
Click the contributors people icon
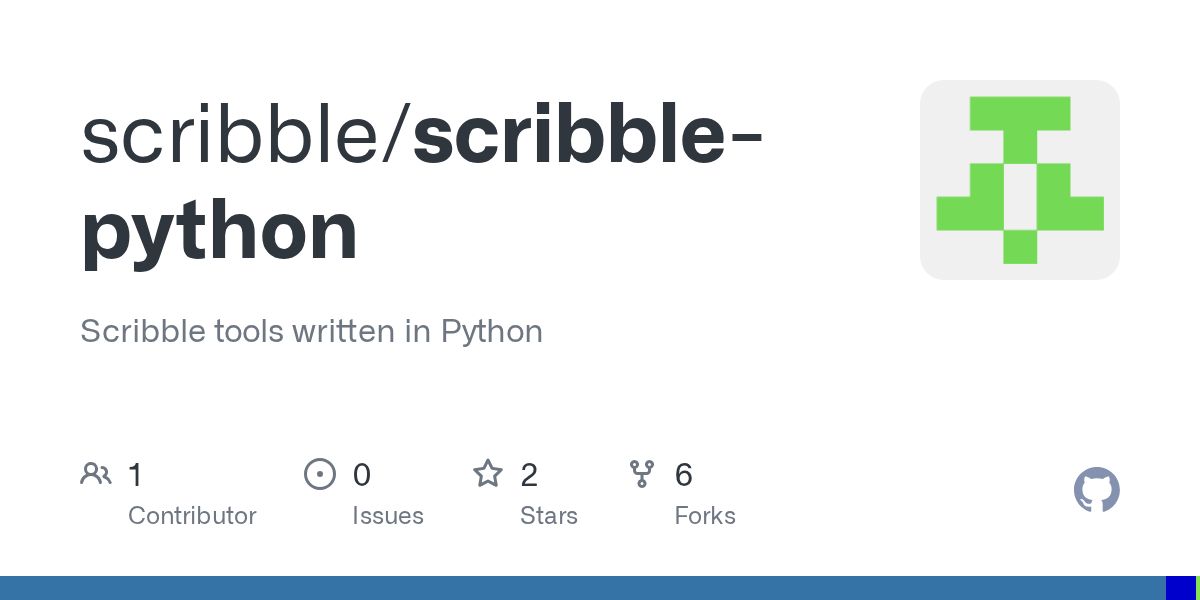96,474
